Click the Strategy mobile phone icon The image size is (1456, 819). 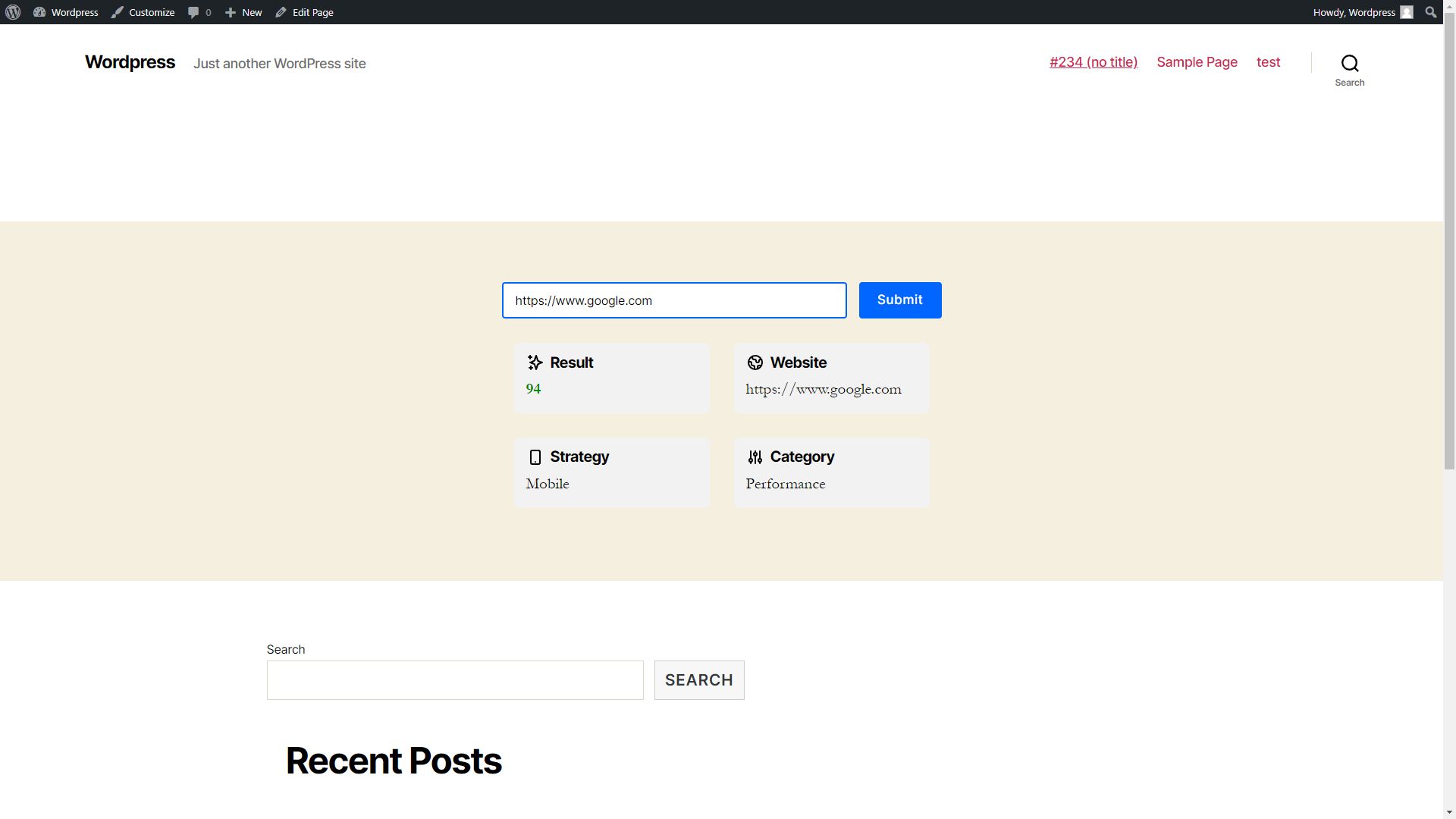[535, 457]
